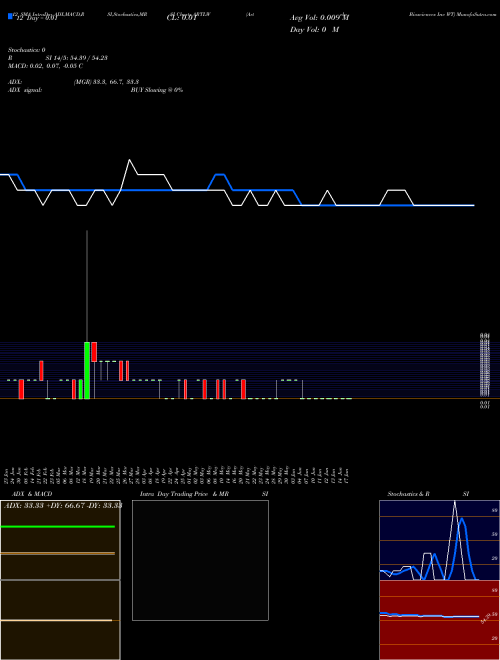Click the 'Stochastics & R SI' panel title
This screenshot has width=500, height=660.
coord(428,494)
